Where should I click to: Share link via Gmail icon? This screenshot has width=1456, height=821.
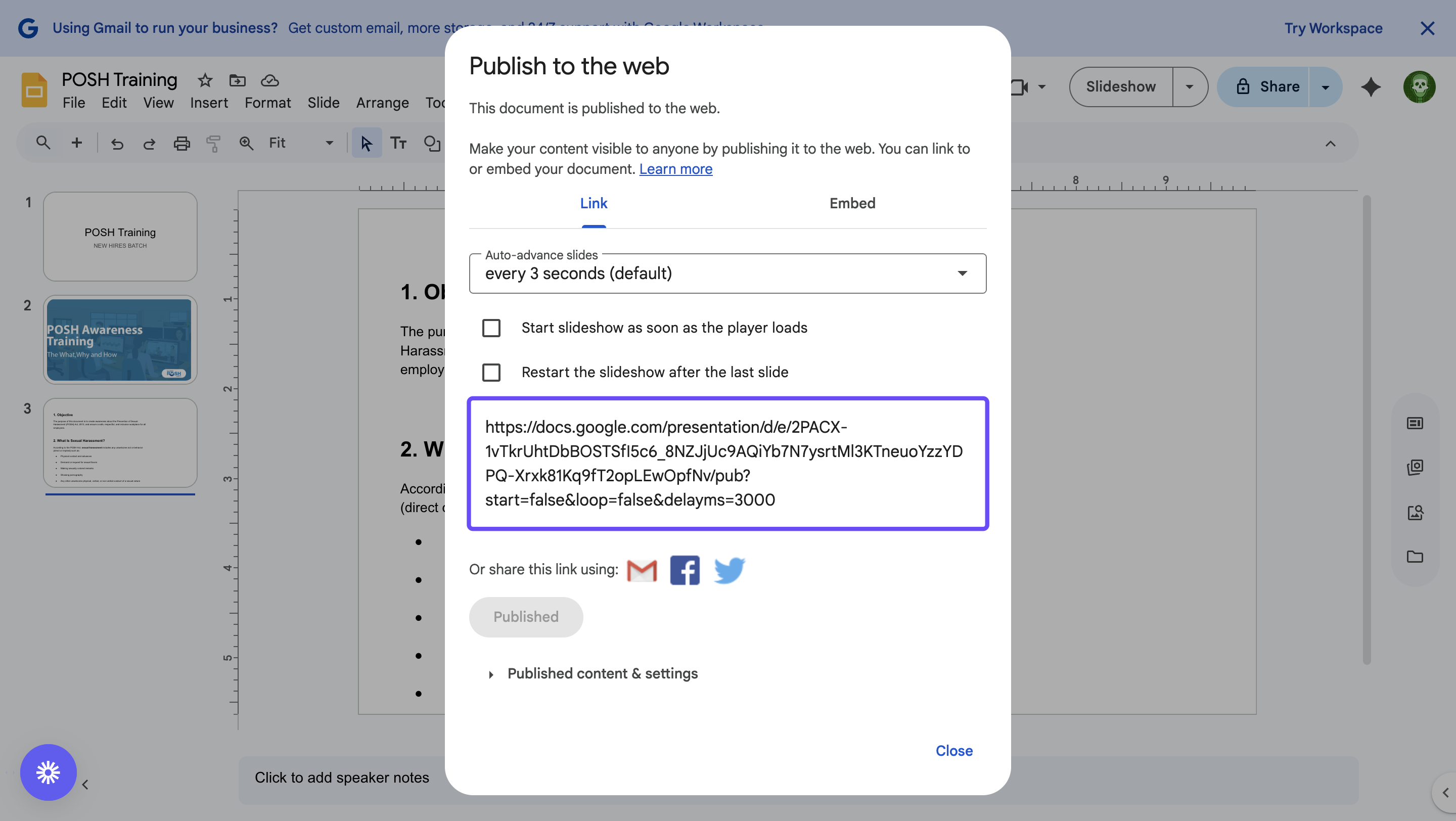(642, 570)
